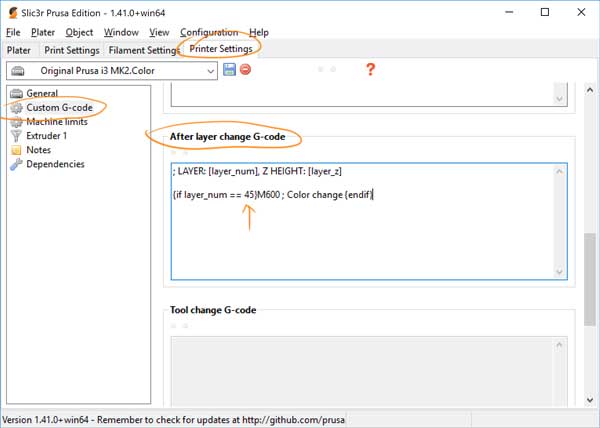
Task: Click the Slic3r application logo icon
Action: pos(13,13)
